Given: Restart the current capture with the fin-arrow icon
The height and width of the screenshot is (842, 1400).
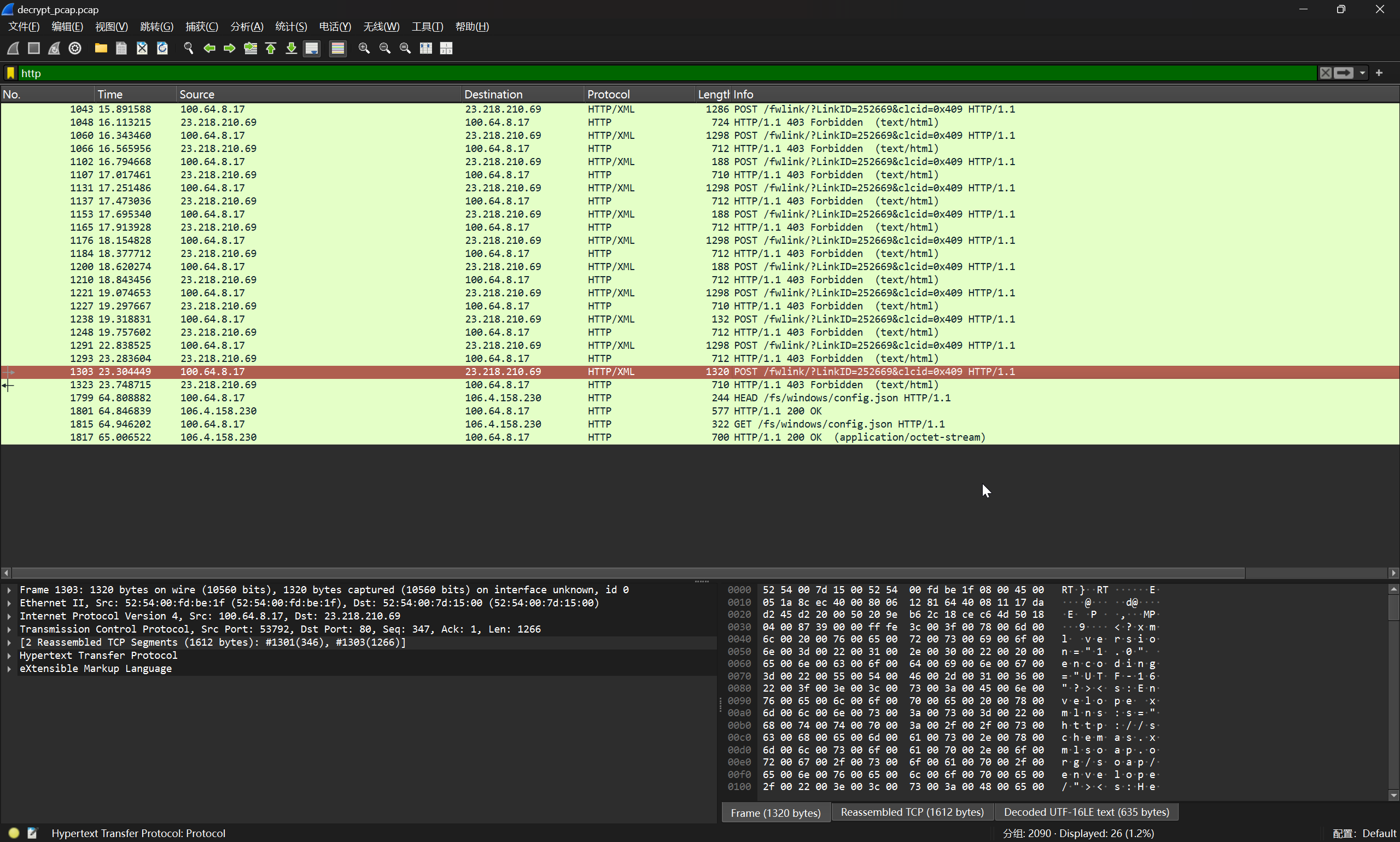Looking at the screenshot, I should click(x=54, y=48).
